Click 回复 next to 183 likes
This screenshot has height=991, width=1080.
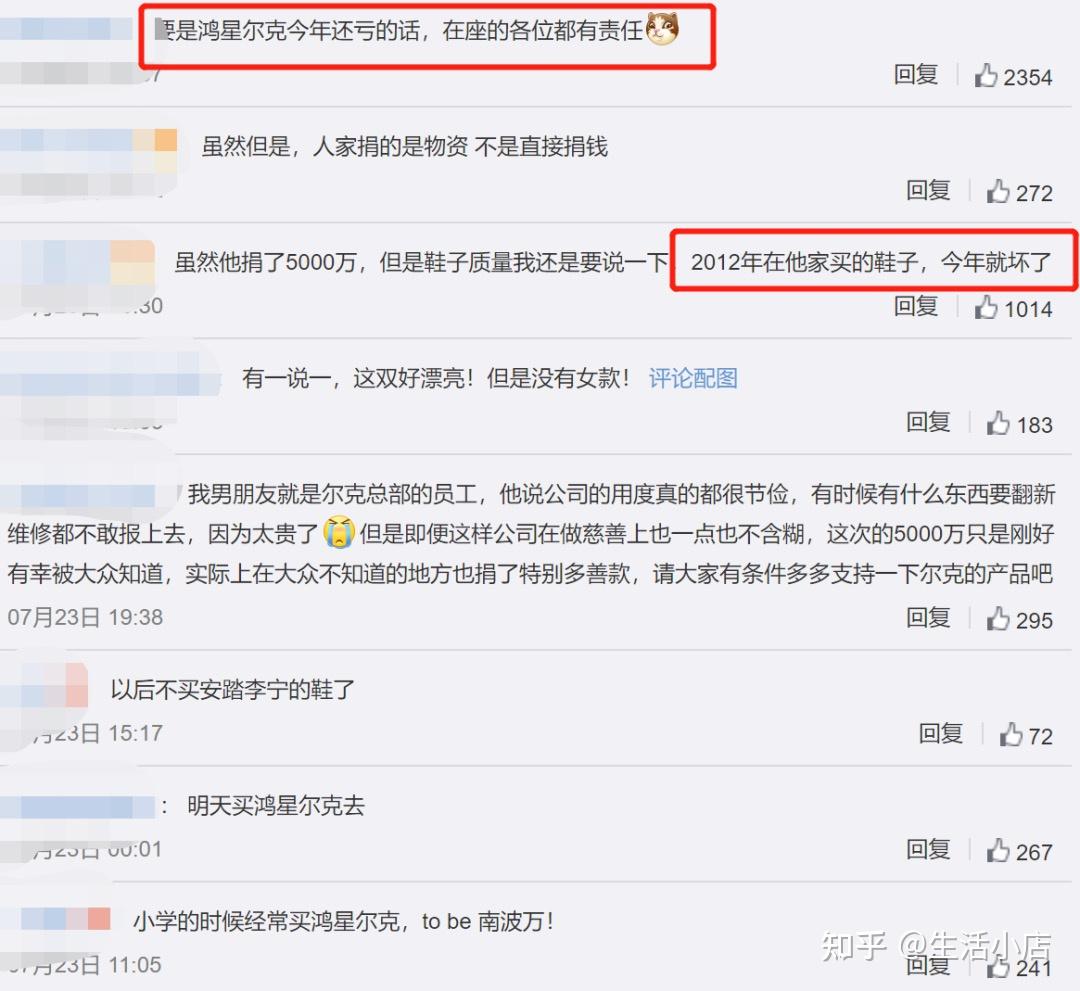(928, 421)
